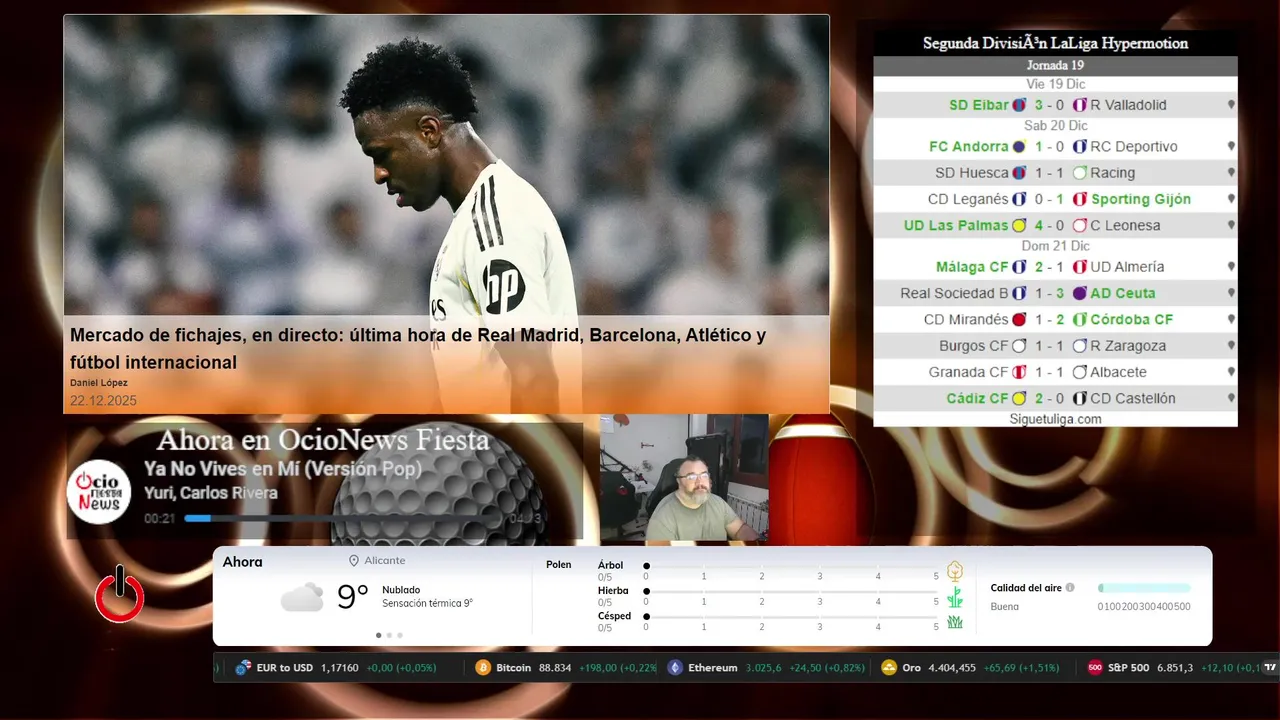Click author name Daniel López

[x=99, y=383]
